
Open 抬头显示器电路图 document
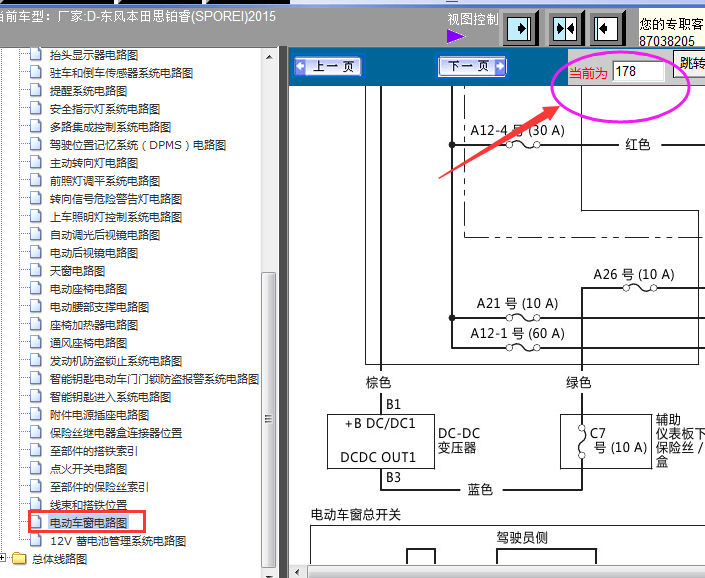click(94, 55)
